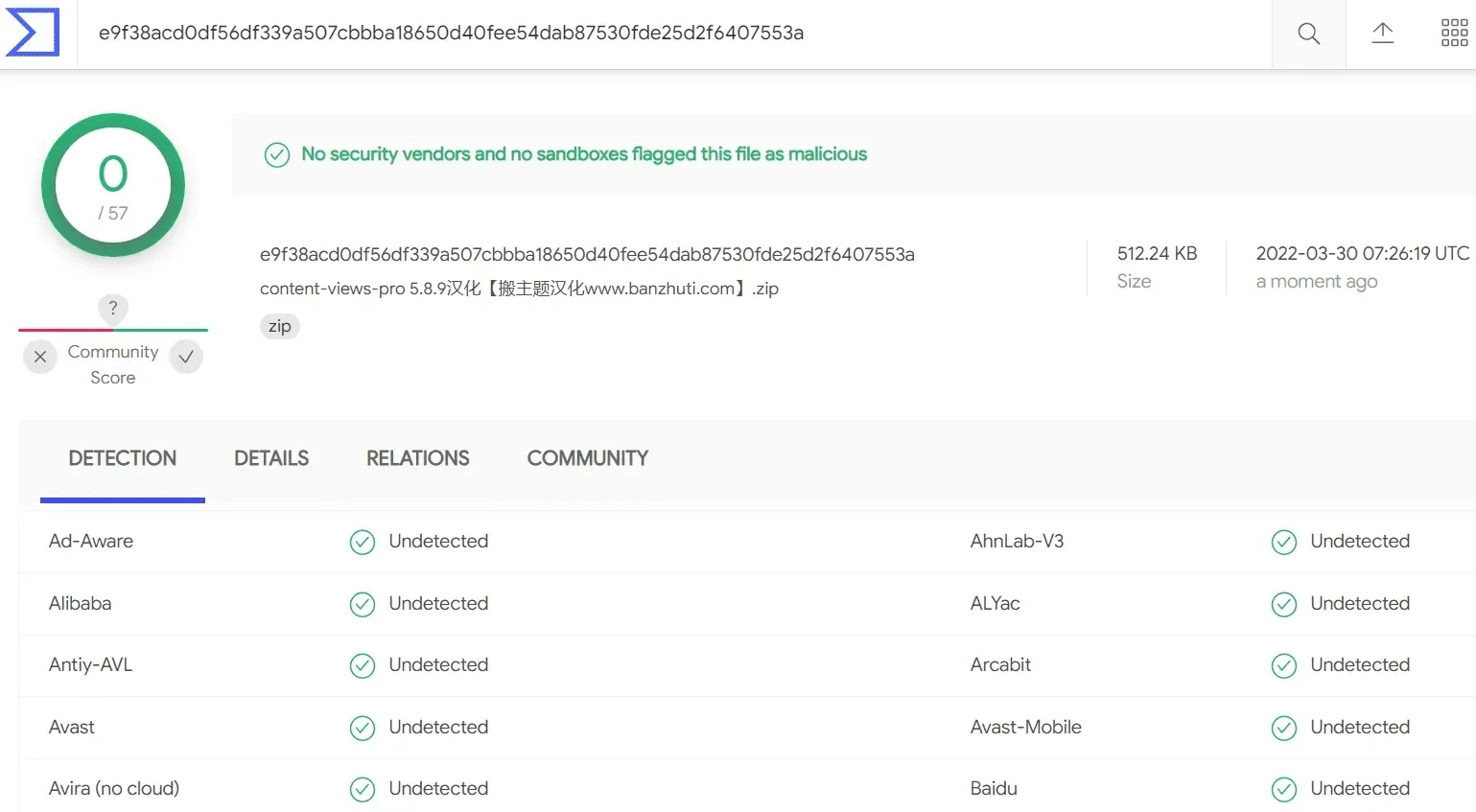Click the file hash below the banner
Screen dimensions: 1476x812
[x=587, y=254]
